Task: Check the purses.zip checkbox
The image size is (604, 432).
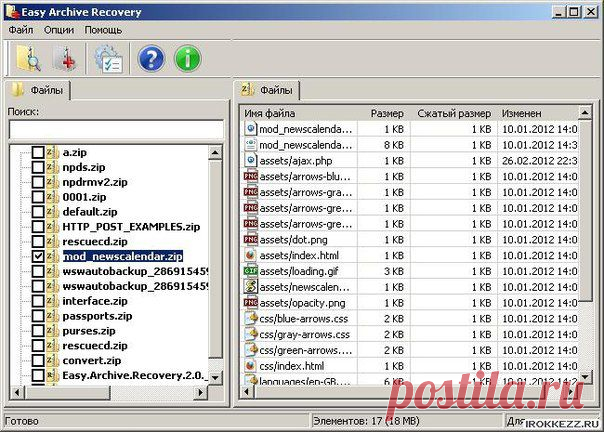Action: 38,331
